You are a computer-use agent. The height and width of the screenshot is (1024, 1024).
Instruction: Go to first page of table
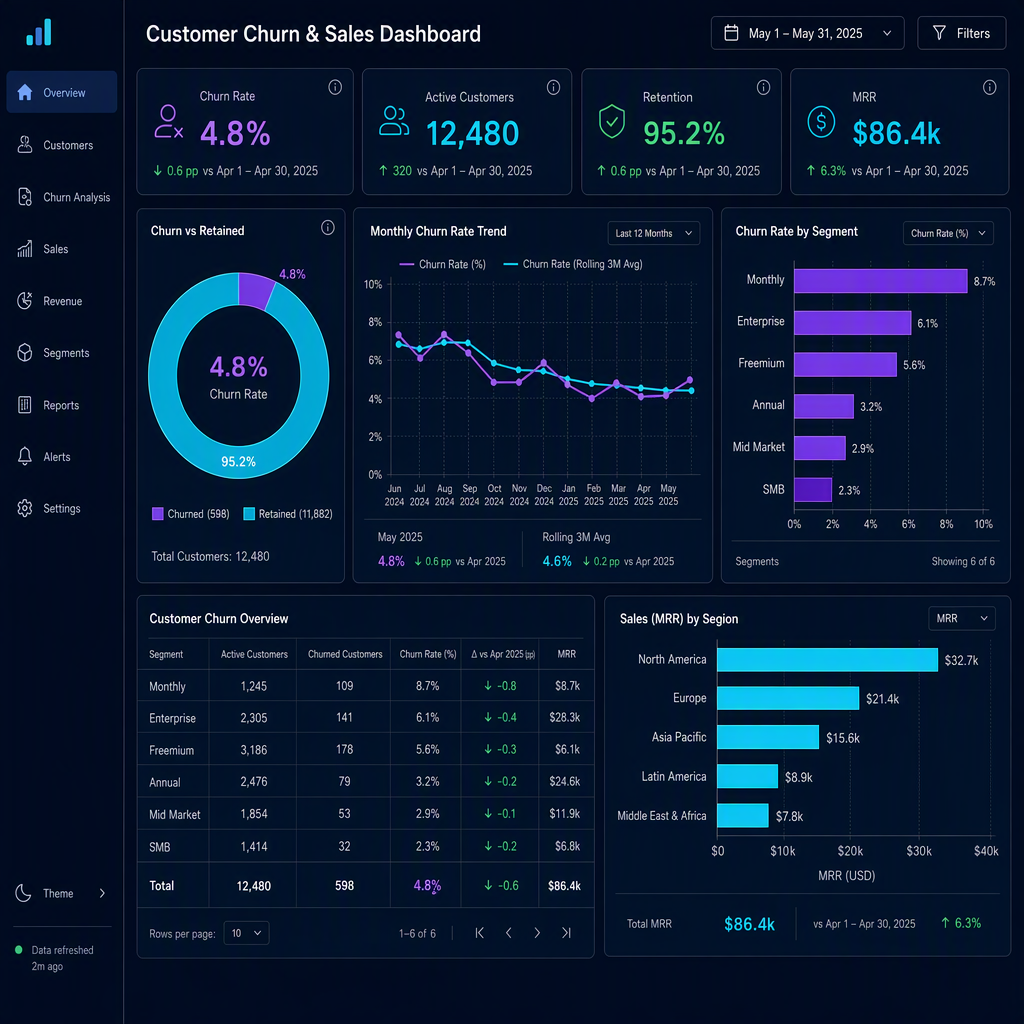pyautogui.click(x=479, y=933)
